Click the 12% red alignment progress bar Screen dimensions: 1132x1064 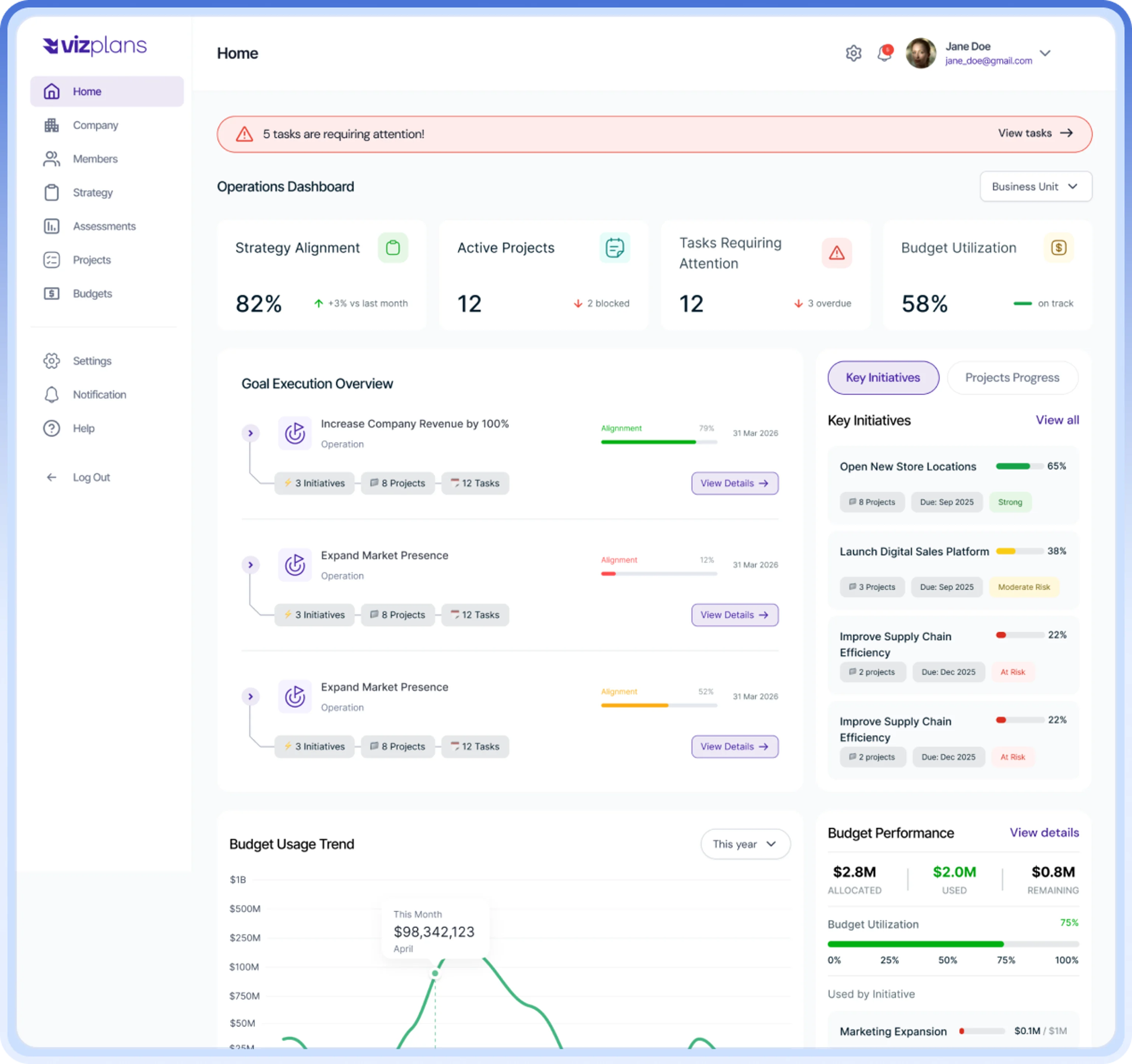(659, 573)
